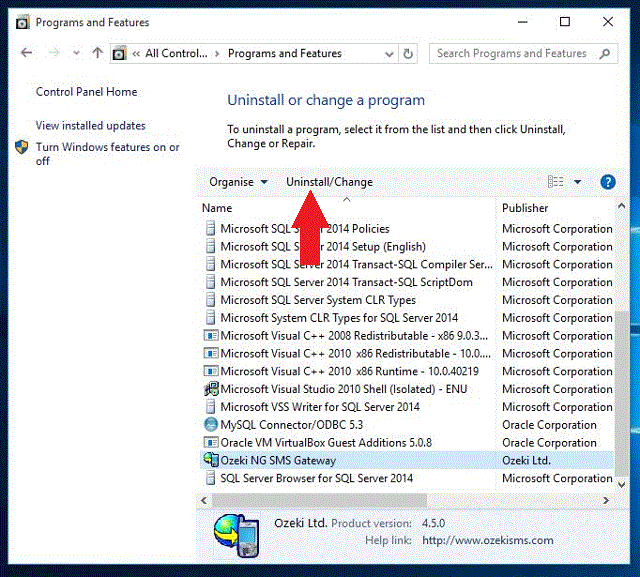
Task: Click the Visual Studio 2010 Shell icon
Action: coord(211,389)
